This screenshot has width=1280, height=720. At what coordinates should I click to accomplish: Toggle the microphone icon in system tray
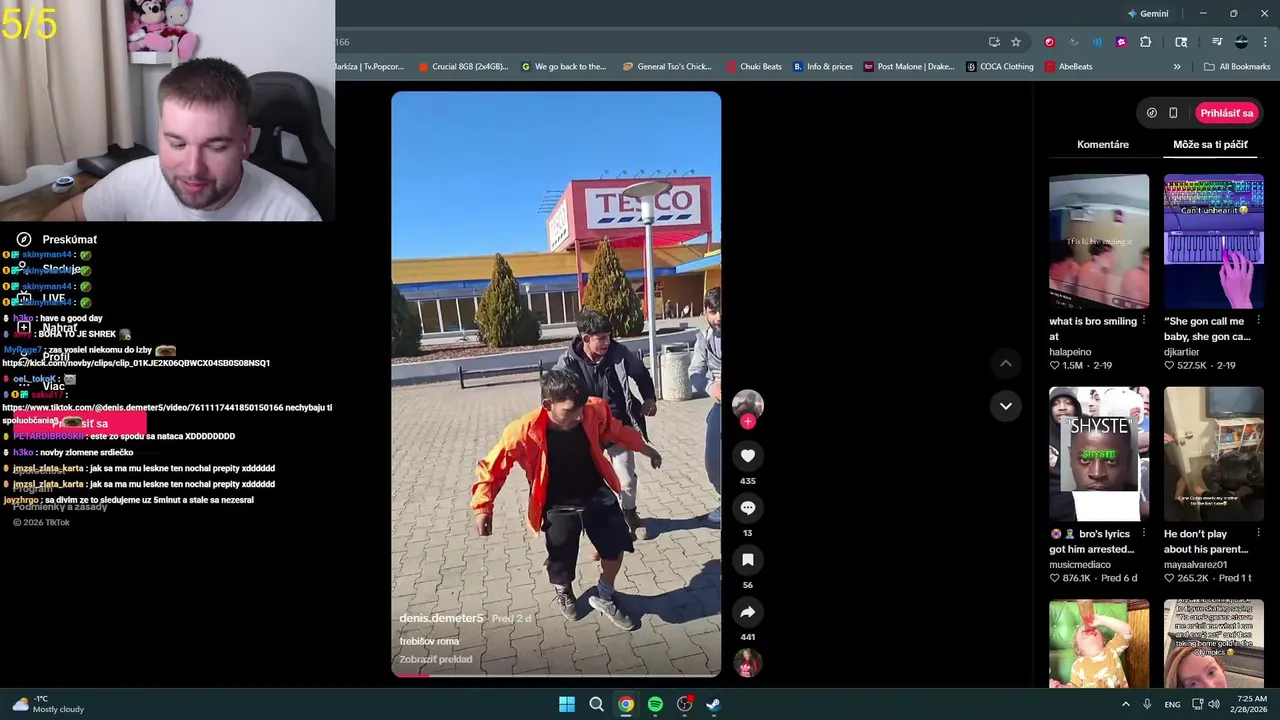tap(1147, 704)
